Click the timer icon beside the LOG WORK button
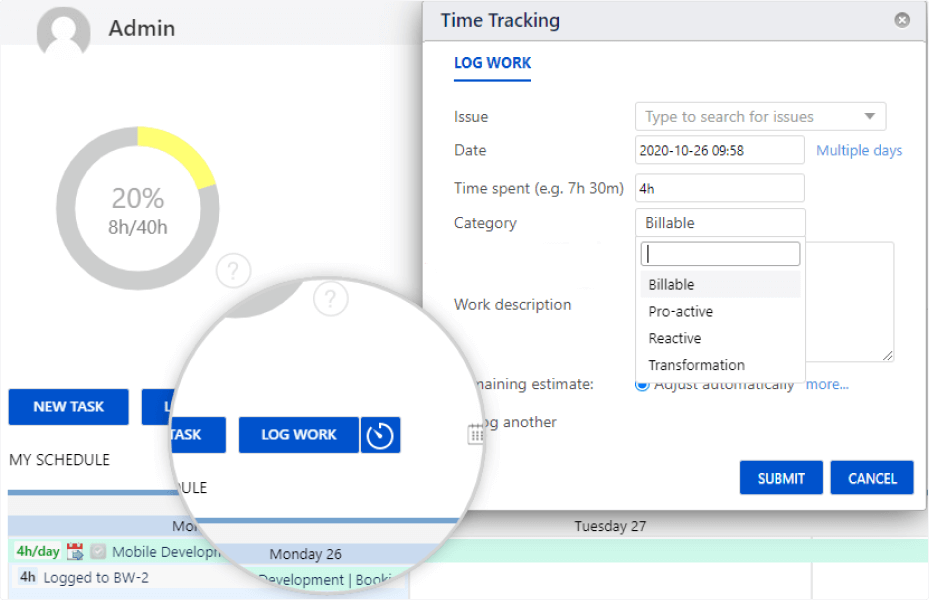 (x=380, y=434)
